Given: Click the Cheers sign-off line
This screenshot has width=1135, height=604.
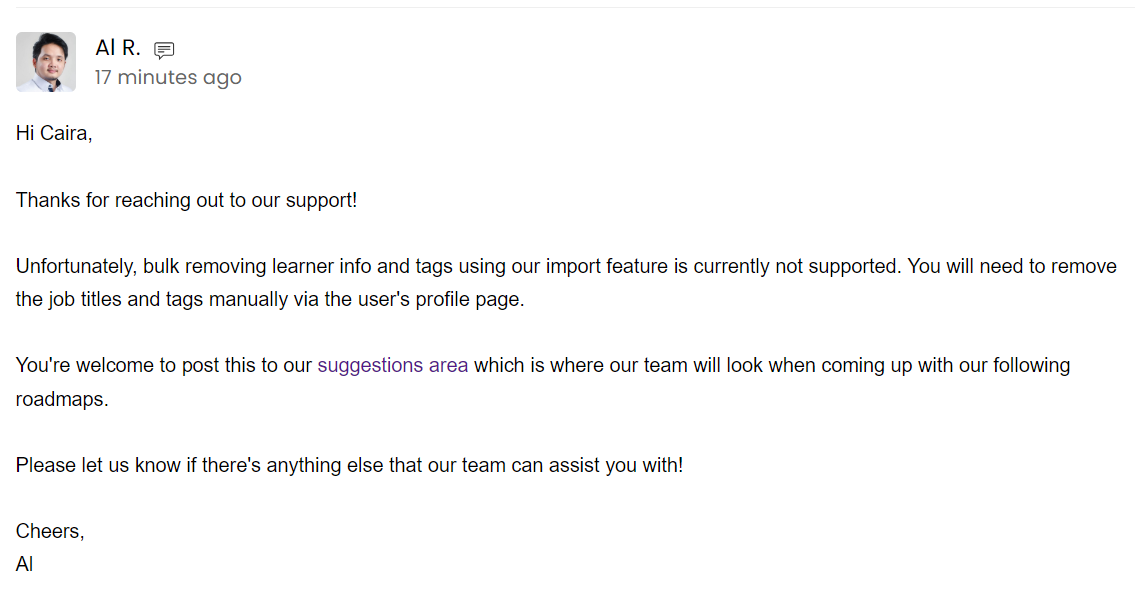Looking at the screenshot, I should click(x=50, y=532).
